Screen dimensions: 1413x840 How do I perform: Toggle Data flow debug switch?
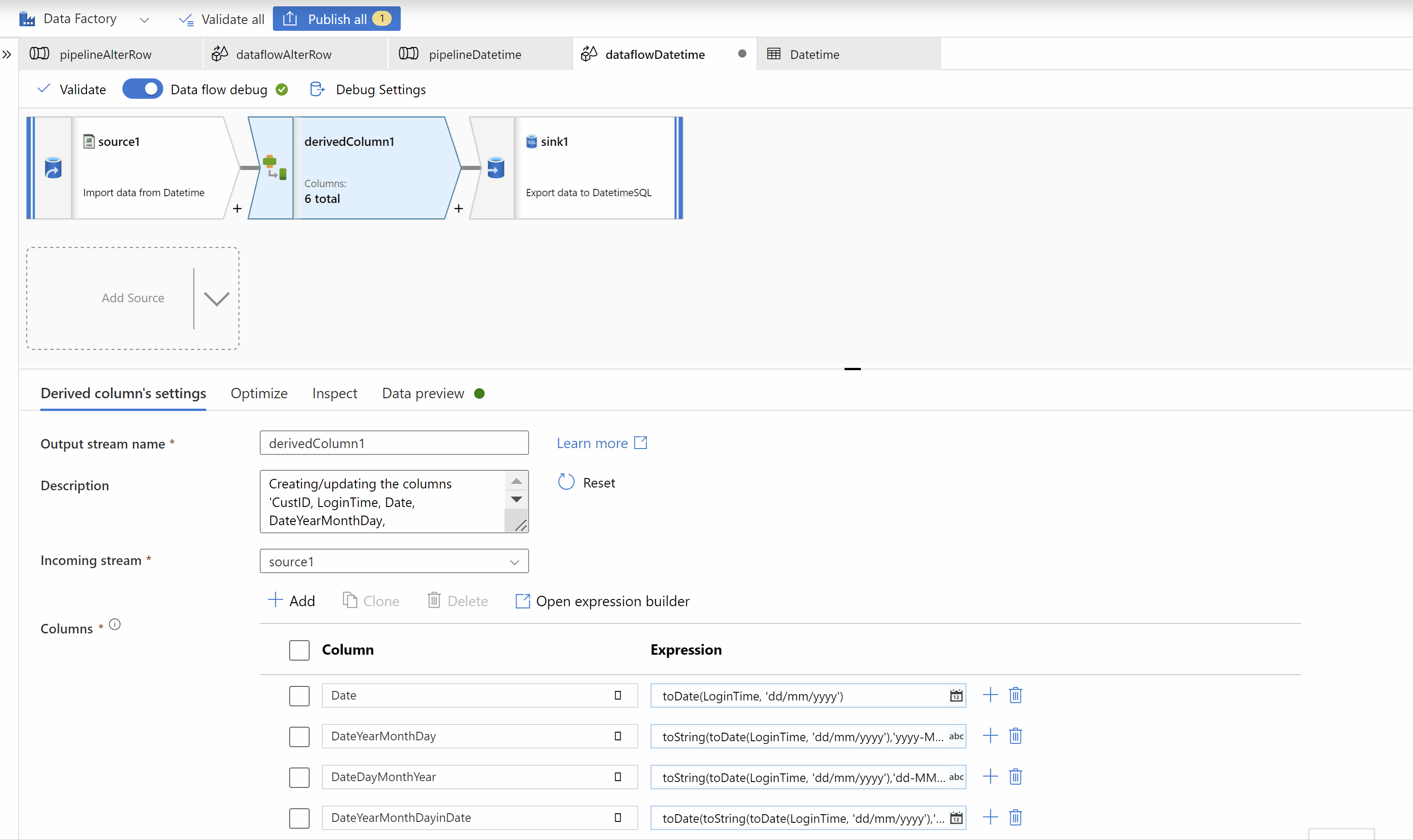pos(143,89)
